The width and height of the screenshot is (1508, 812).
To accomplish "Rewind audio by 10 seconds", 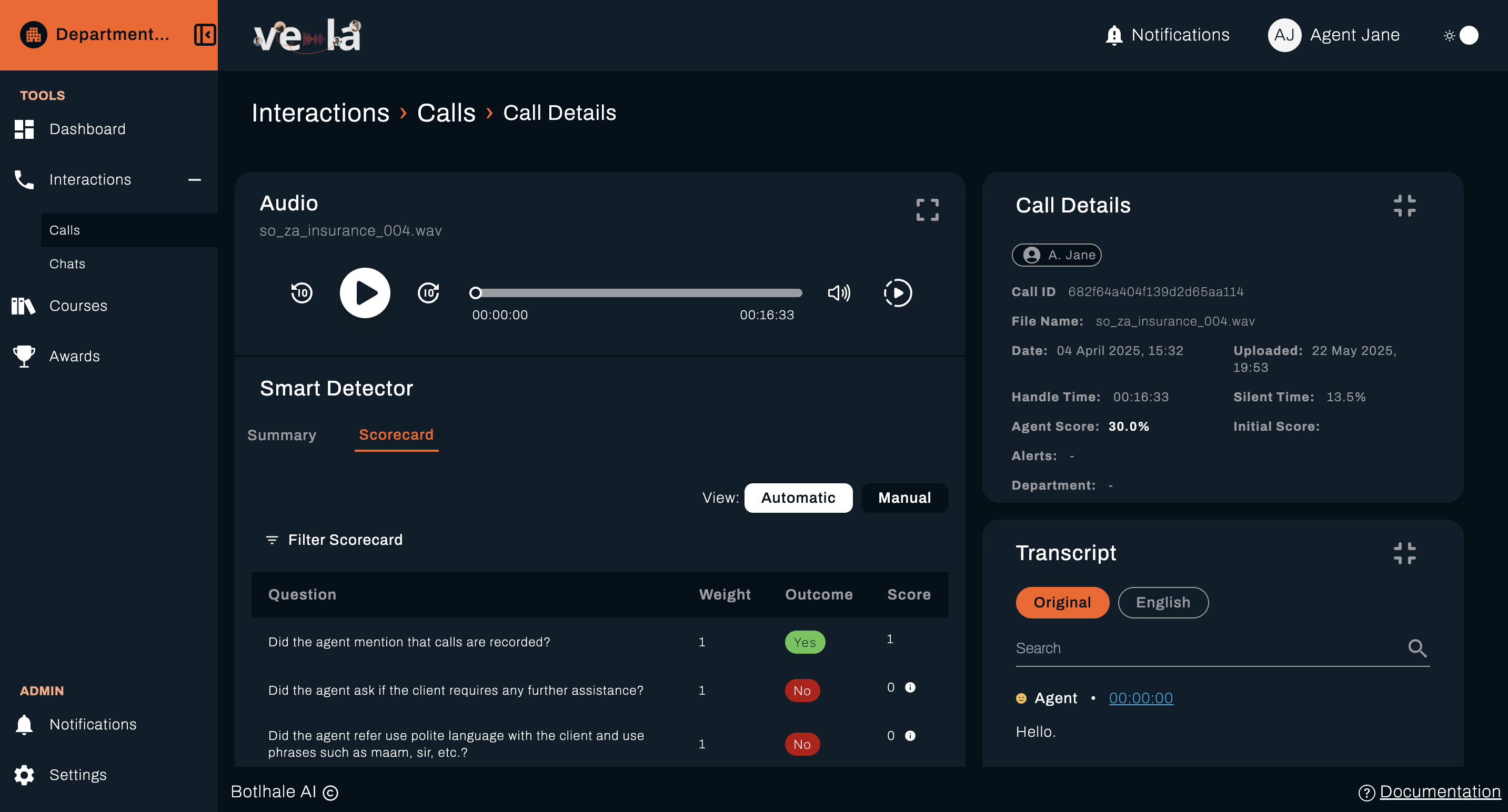I will 301,292.
